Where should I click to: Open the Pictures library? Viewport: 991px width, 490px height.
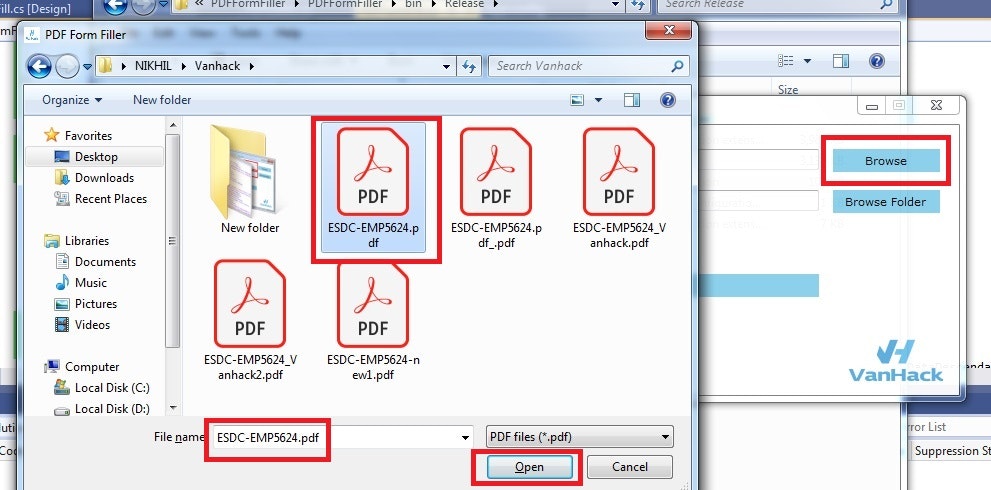click(x=95, y=303)
